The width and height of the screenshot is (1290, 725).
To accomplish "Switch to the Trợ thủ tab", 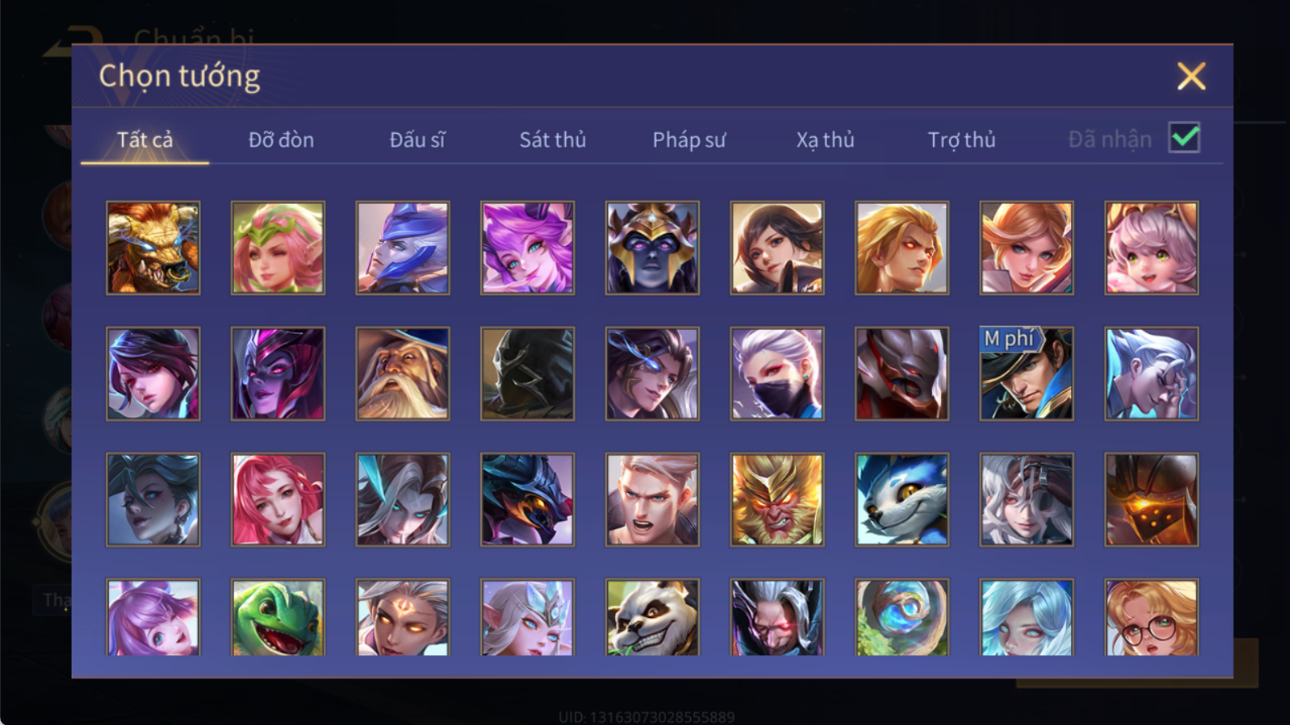I will pos(962,140).
